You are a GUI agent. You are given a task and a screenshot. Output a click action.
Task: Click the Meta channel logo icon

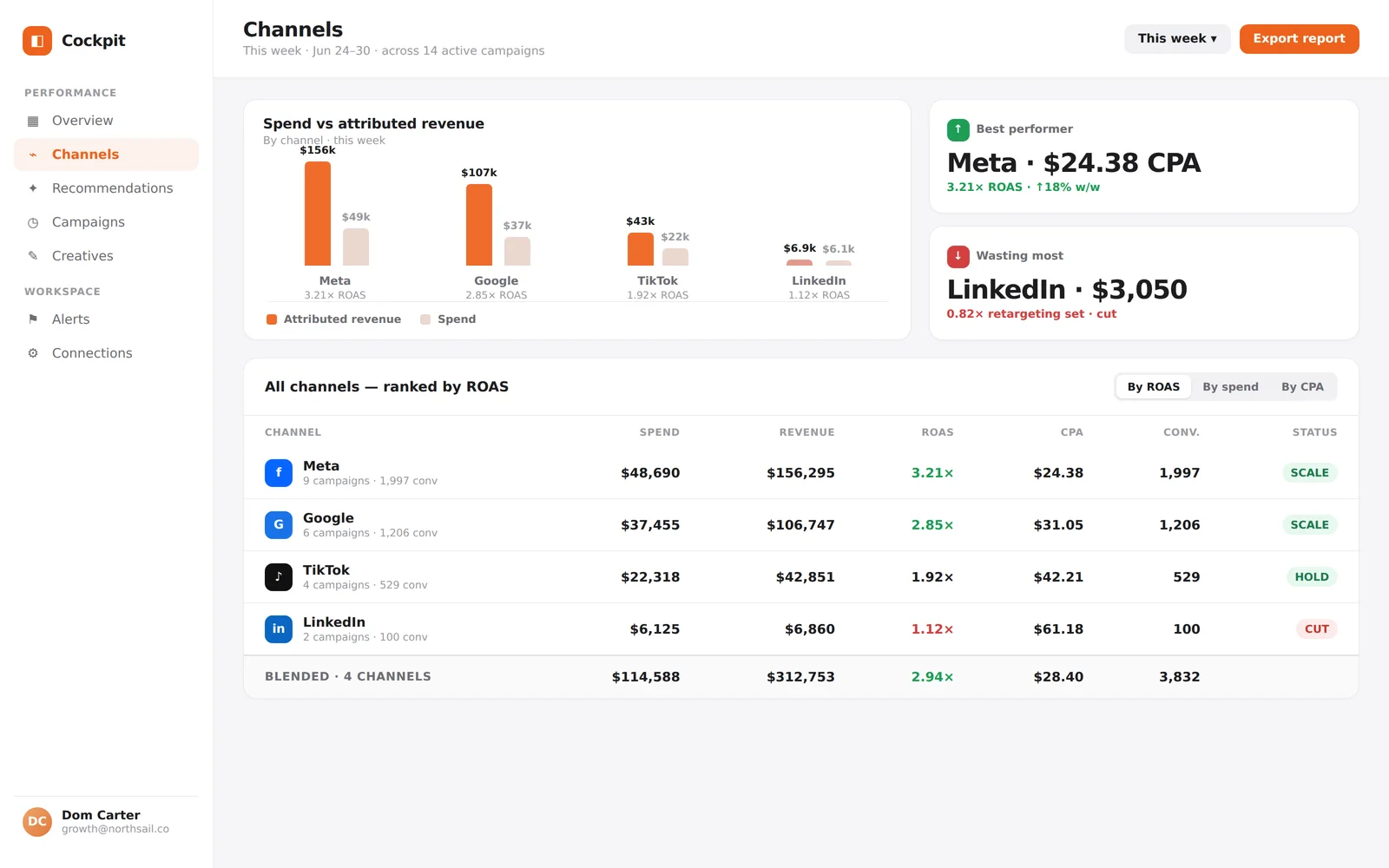point(279,473)
